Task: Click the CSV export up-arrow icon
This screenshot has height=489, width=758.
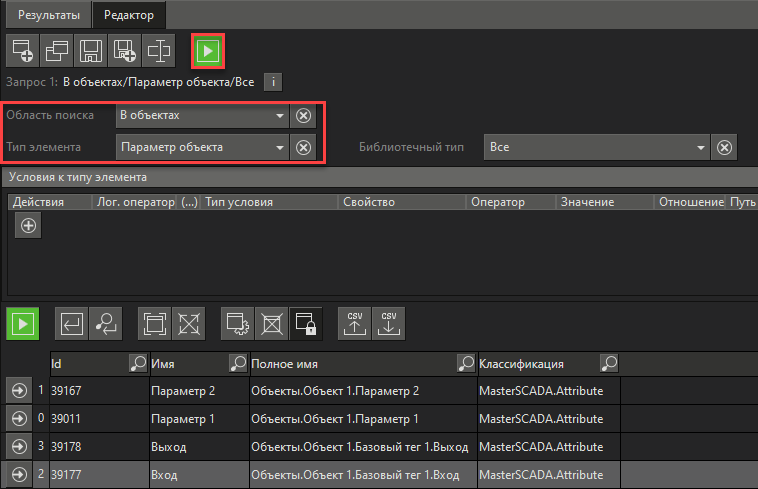Action: (355, 323)
